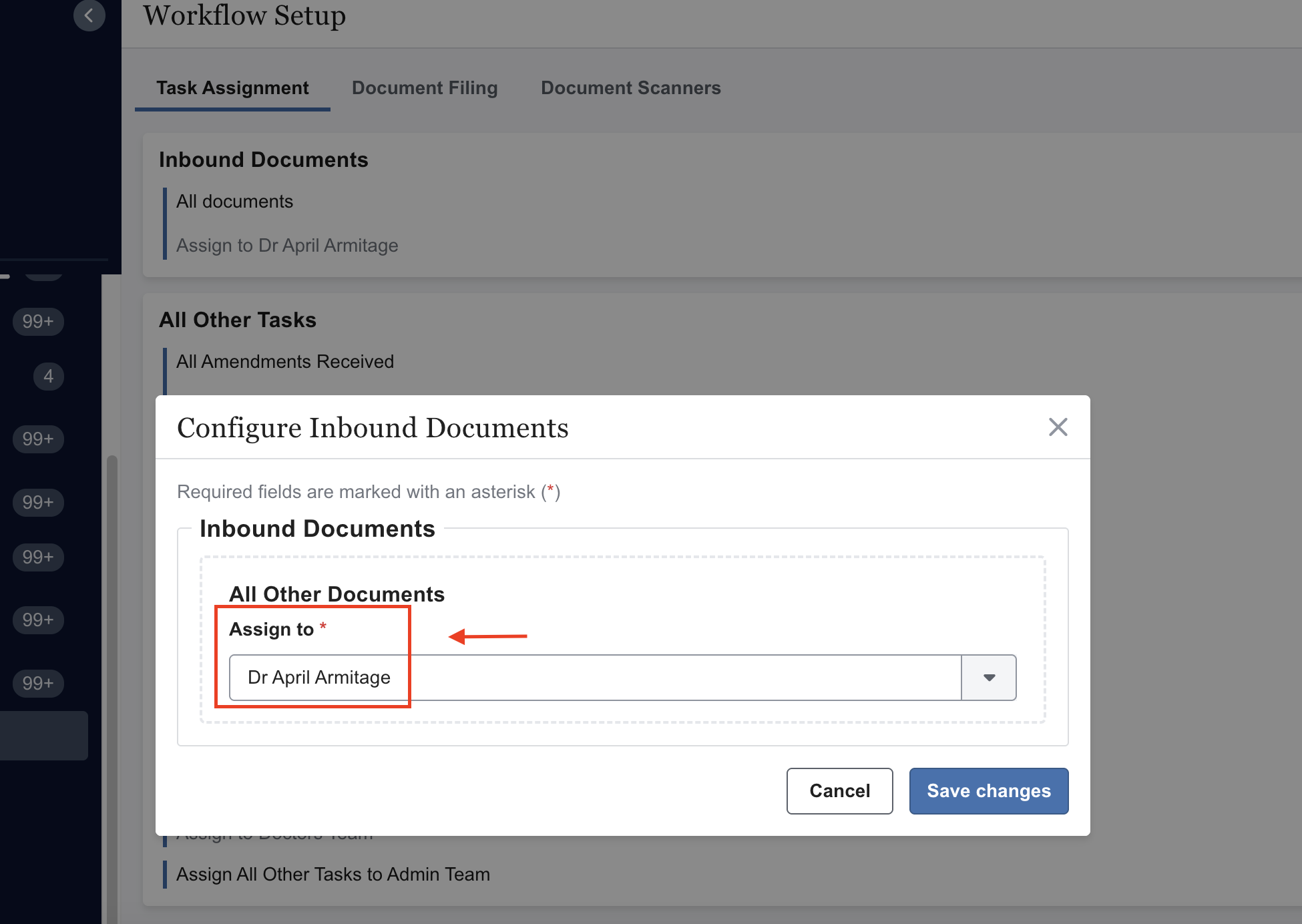The image size is (1302, 924).
Task: Select the highlighted sidebar menu item
Action: pyautogui.click(x=43, y=735)
